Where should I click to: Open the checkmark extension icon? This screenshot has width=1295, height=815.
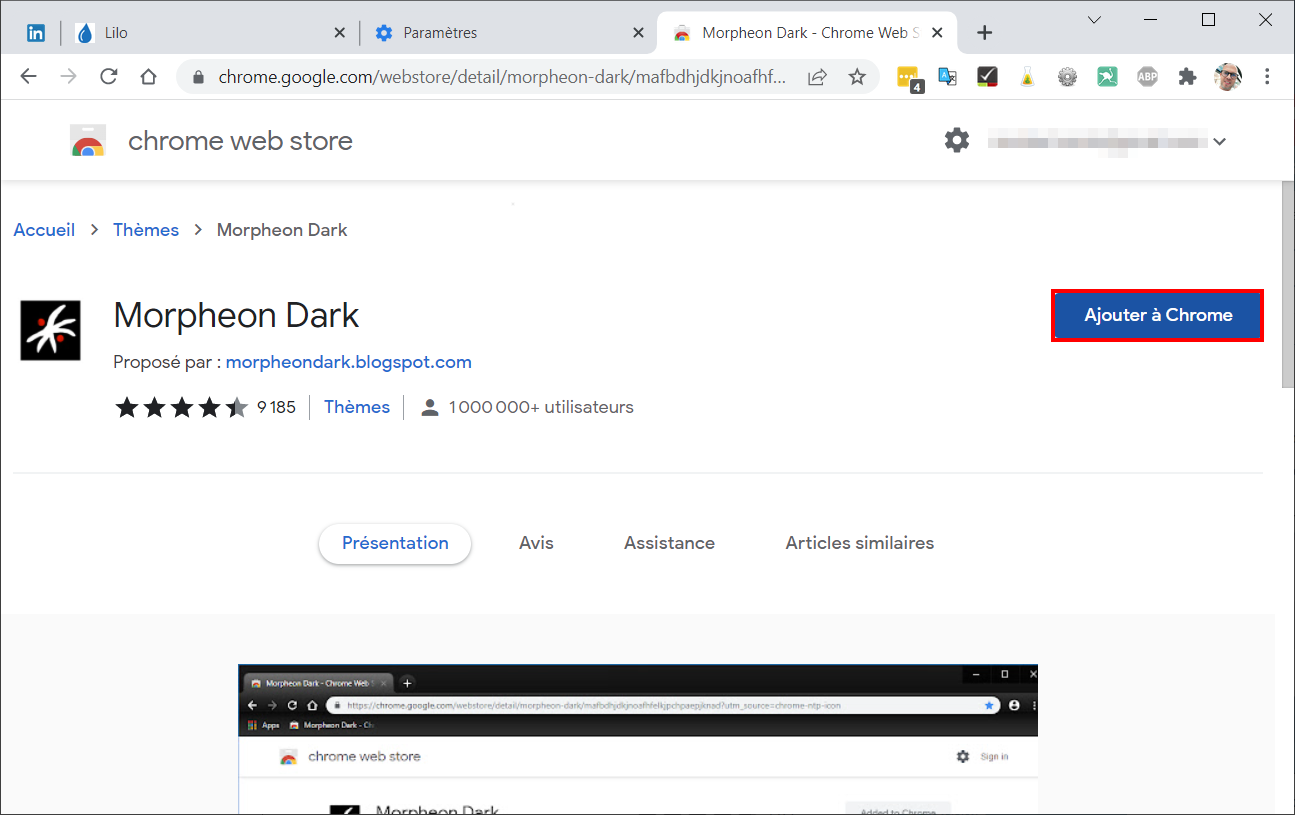point(987,77)
